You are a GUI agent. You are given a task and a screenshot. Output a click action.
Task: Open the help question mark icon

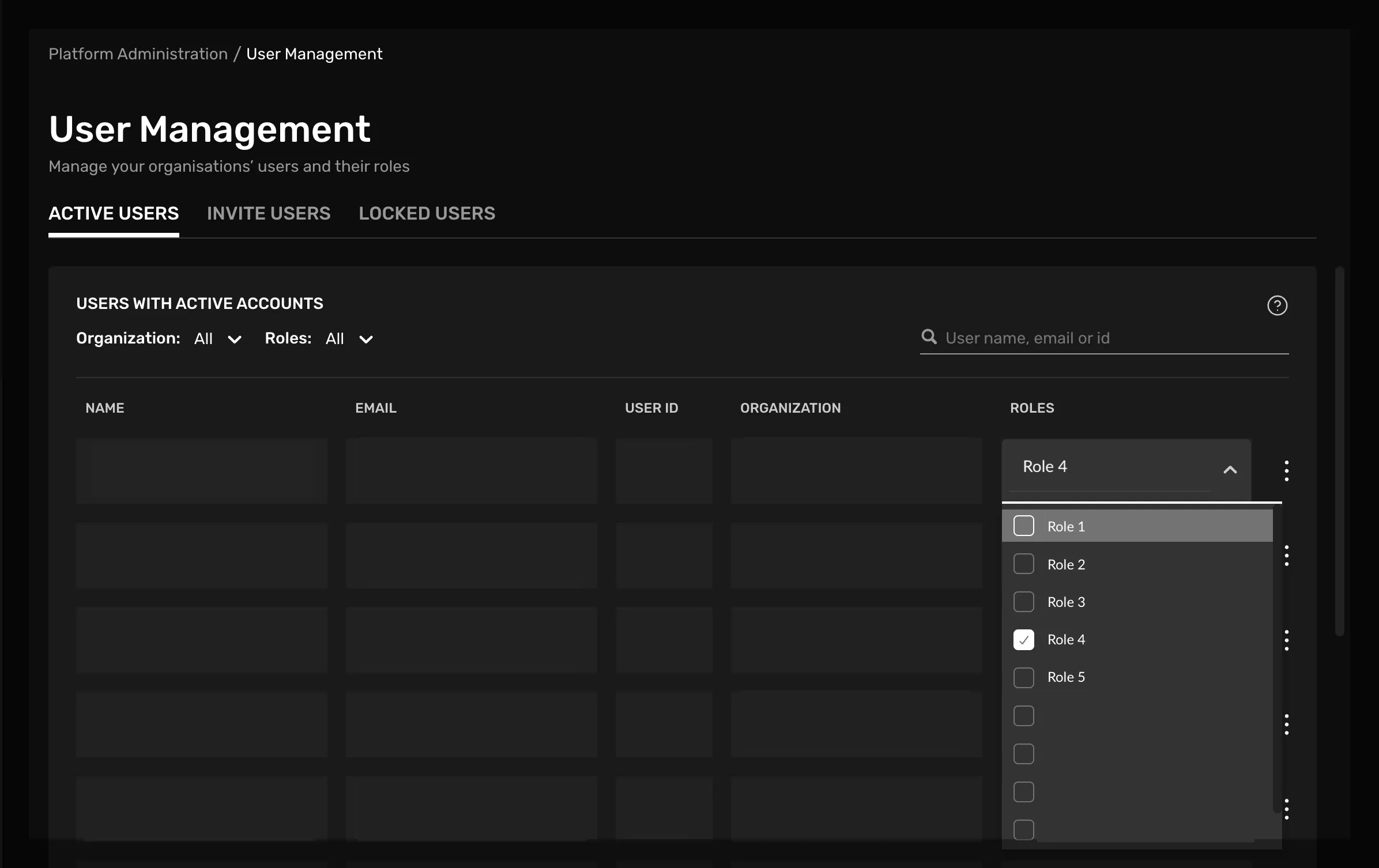point(1277,305)
